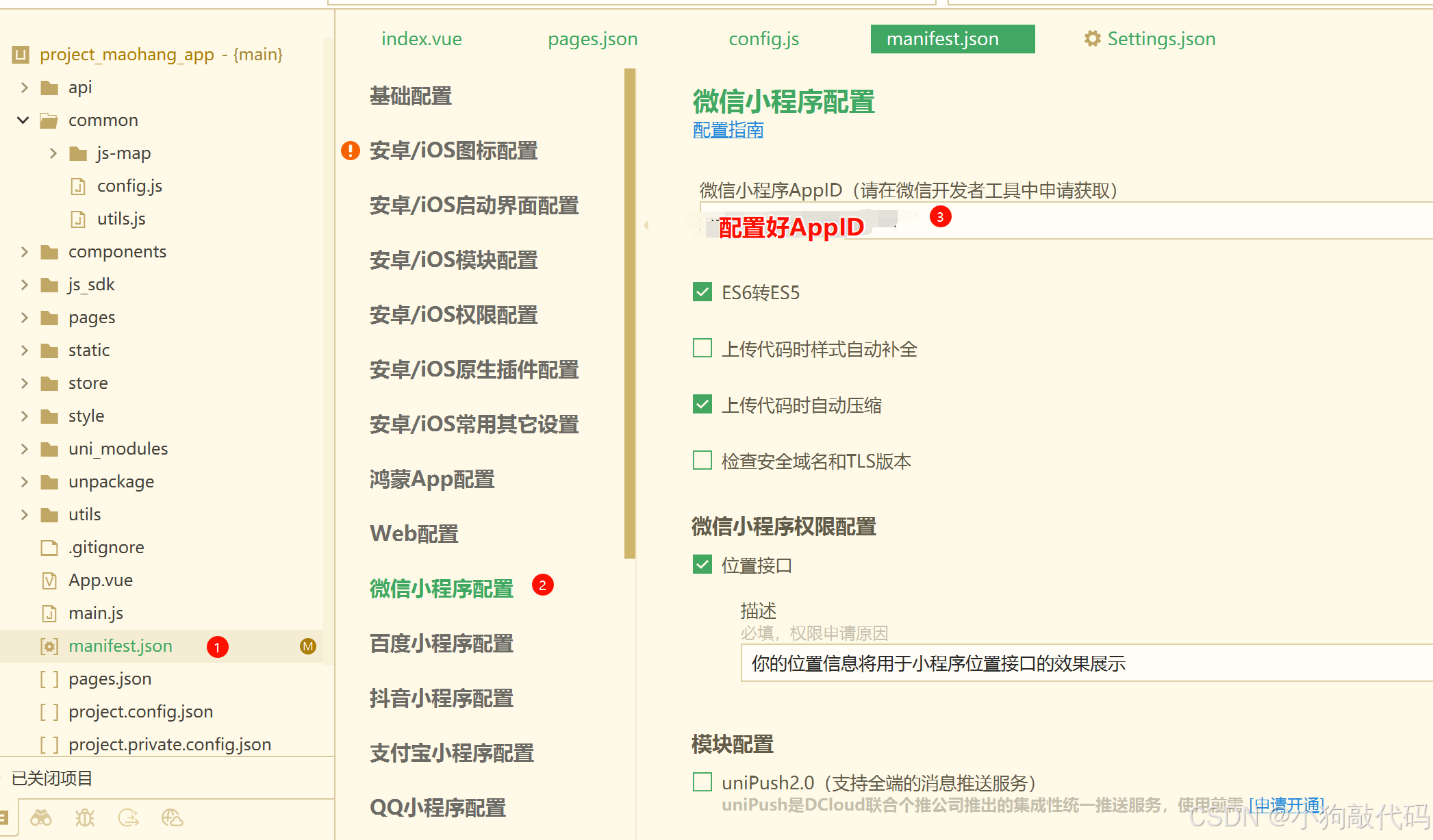Select 微信小程序配置 in config list
Viewport: 1433px width, 840px height.
point(442,589)
